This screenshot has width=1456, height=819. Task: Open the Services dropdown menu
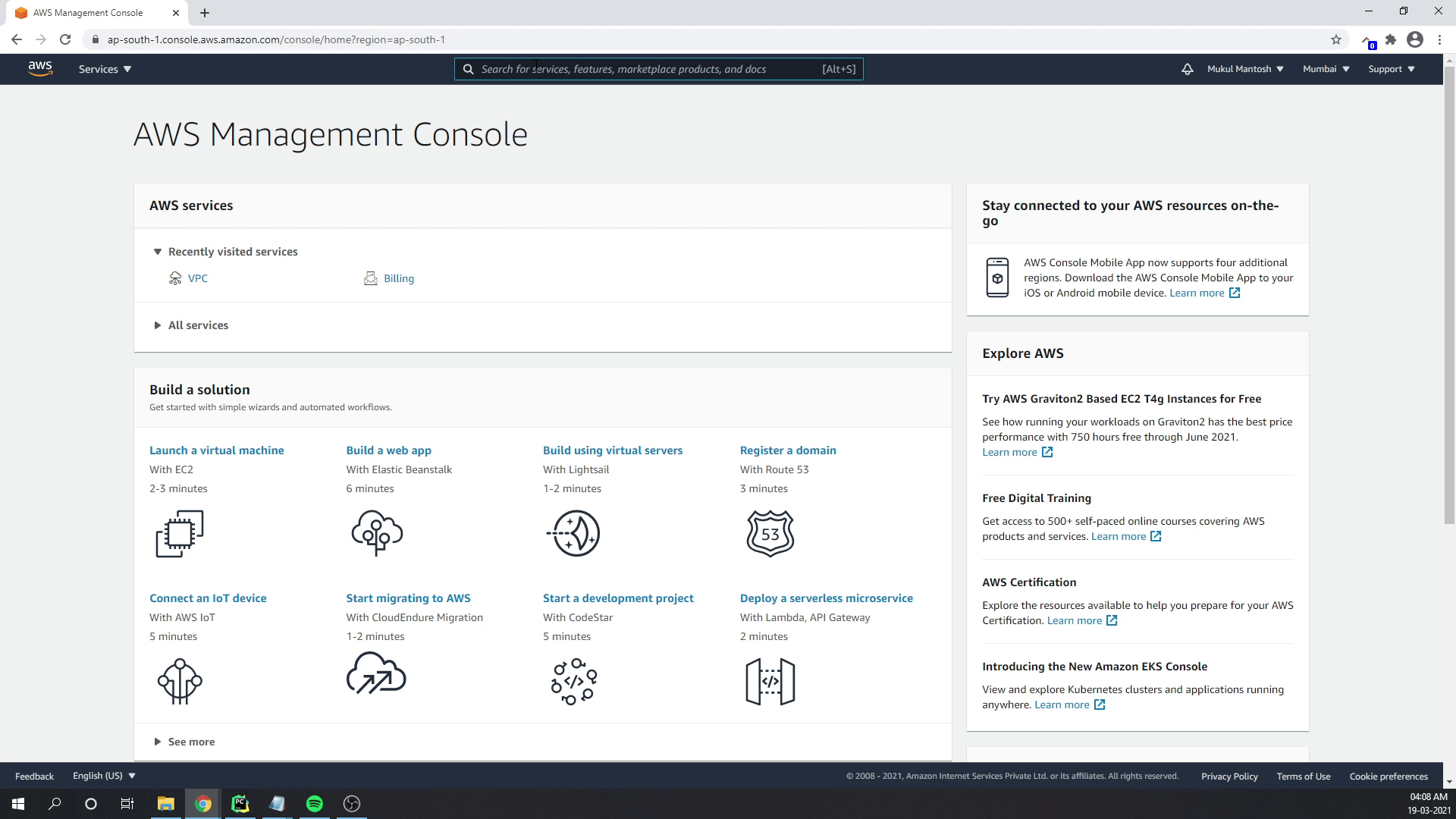pos(104,69)
